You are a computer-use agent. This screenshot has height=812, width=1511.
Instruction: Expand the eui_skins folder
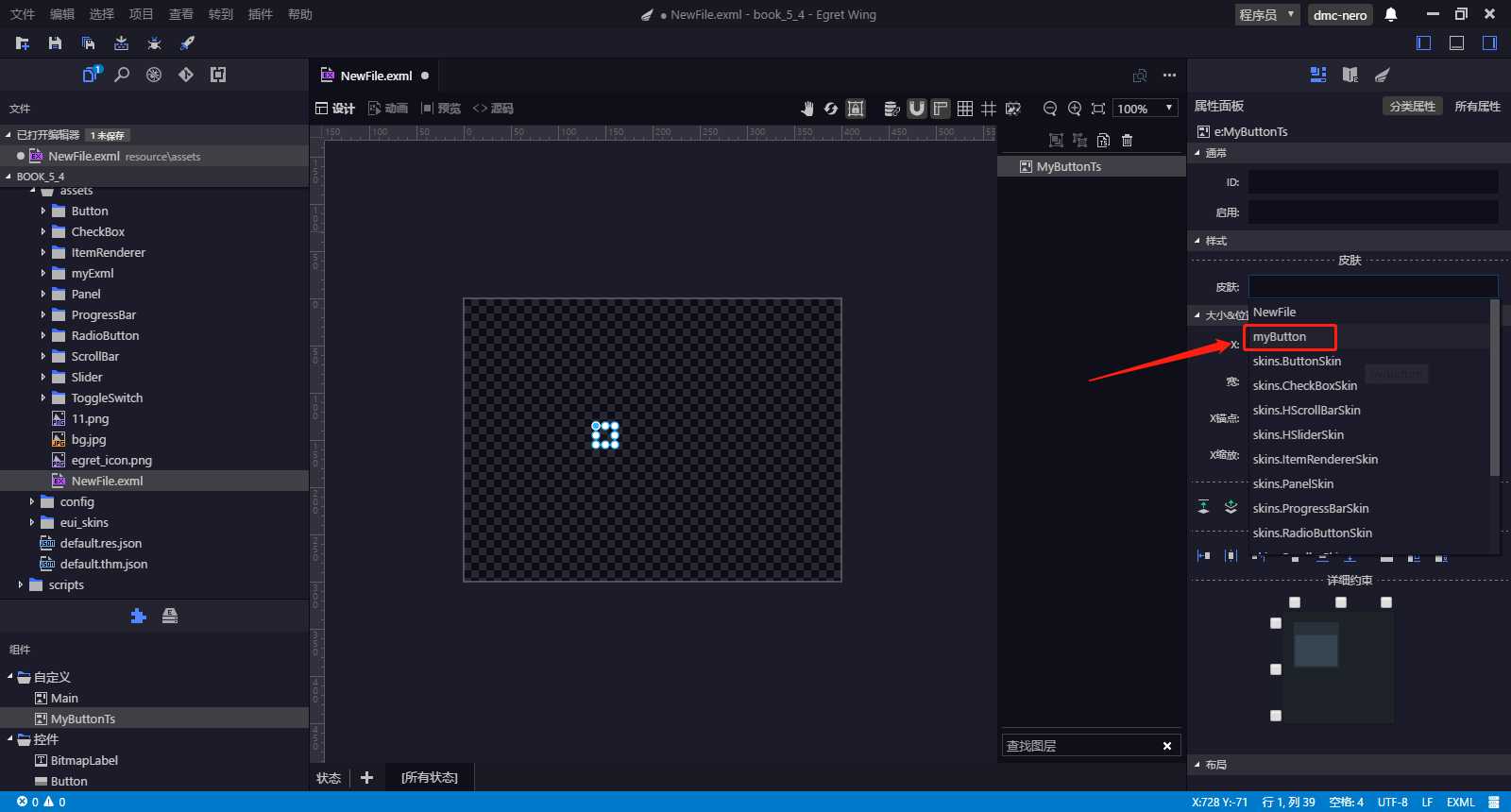coord(32,523)
